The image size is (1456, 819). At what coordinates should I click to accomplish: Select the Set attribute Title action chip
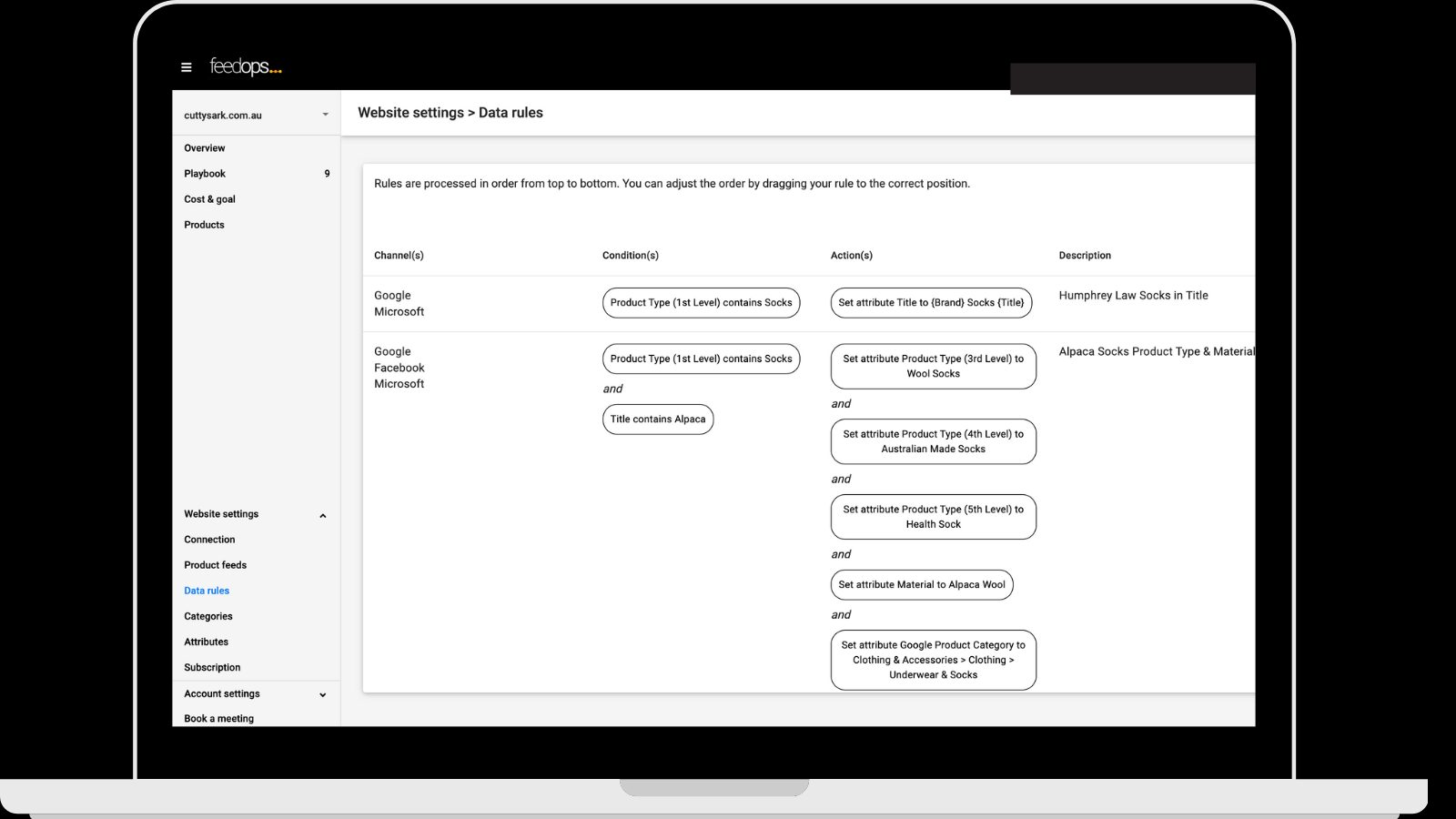point(931,303)
